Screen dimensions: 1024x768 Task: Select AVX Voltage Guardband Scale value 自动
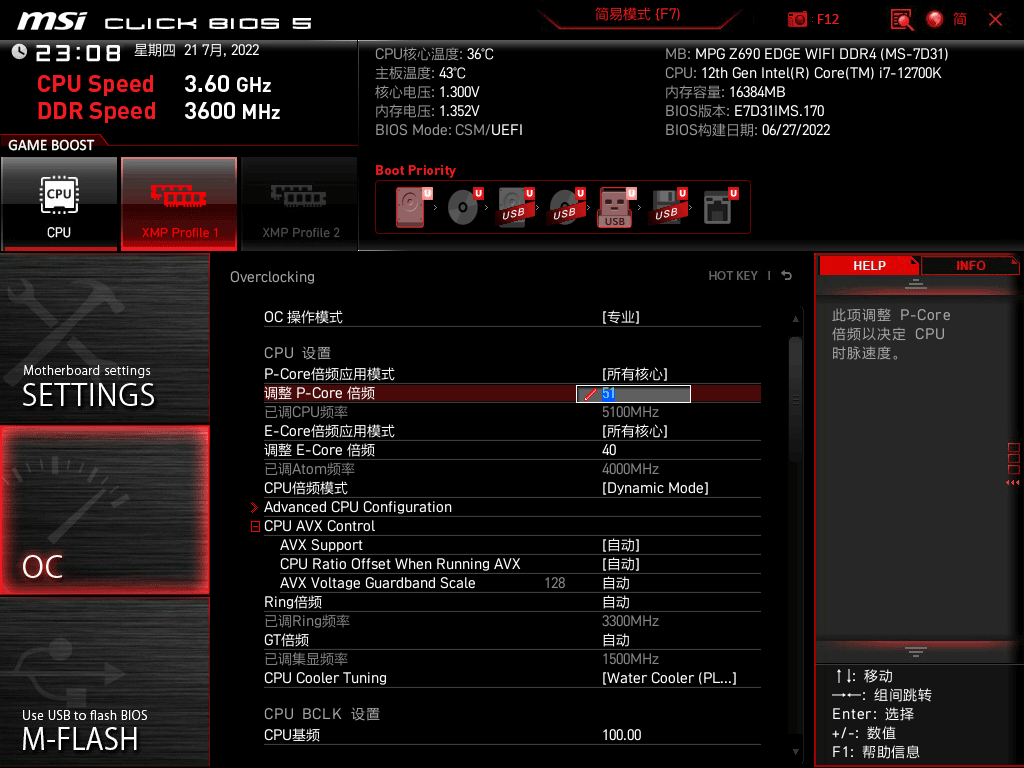click(x=616, y=583)
